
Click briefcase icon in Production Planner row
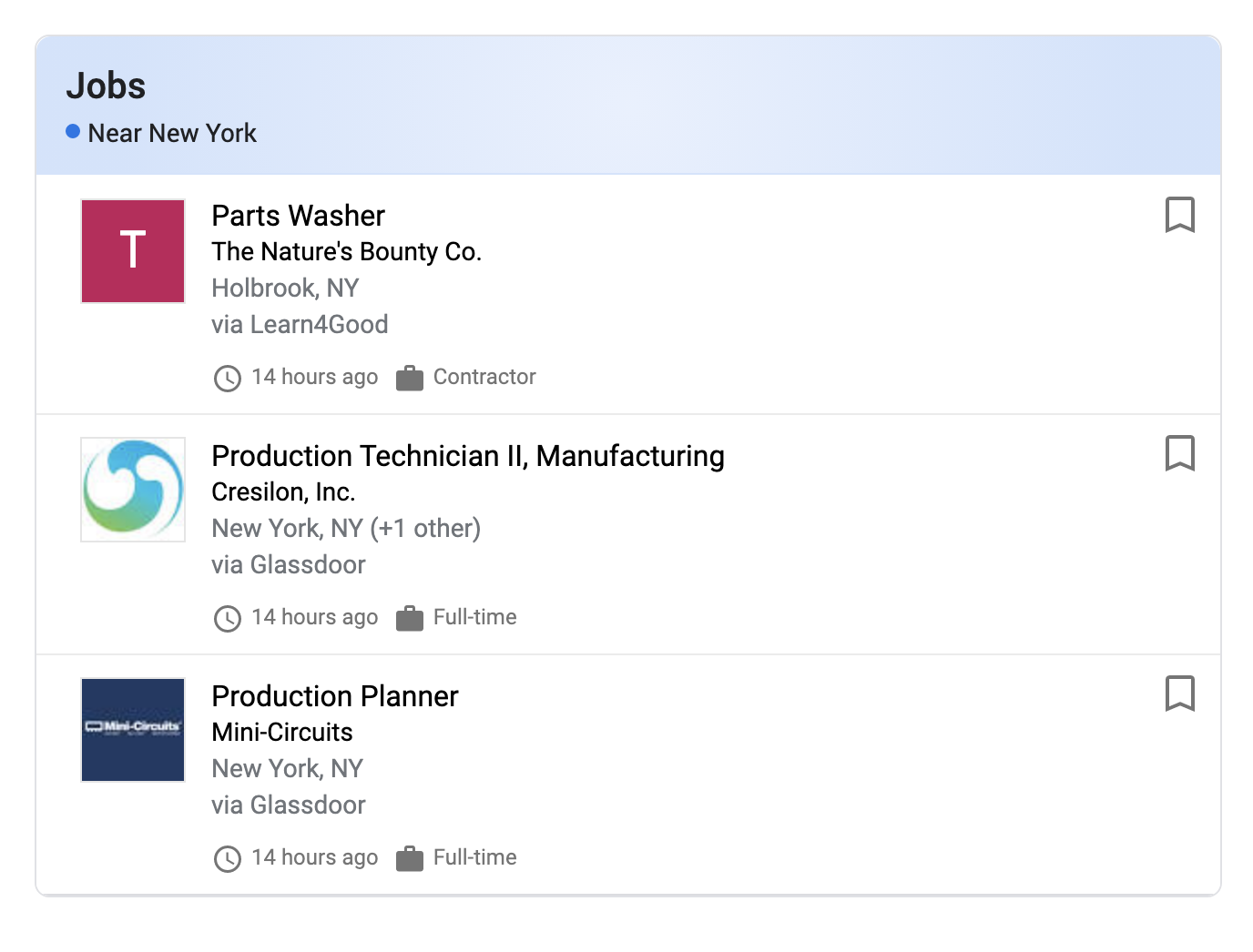pos(410,858)
